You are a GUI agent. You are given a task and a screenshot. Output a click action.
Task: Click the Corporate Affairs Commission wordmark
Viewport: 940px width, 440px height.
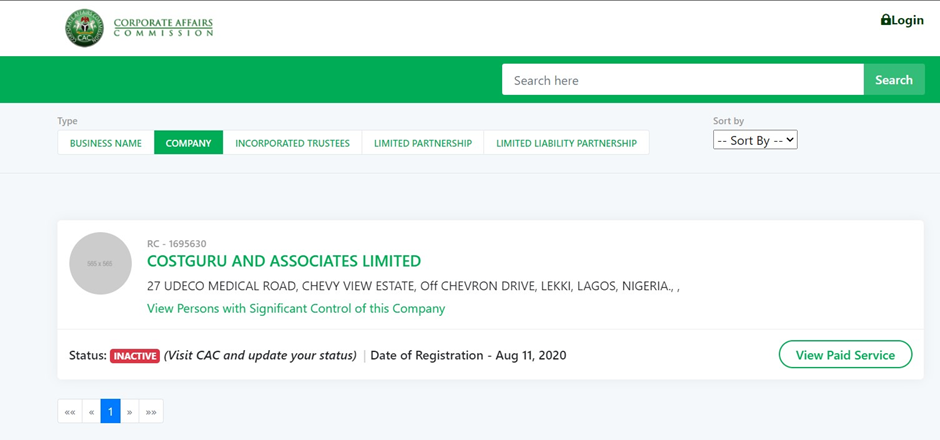pyautogui.click(x=163, y=28)
